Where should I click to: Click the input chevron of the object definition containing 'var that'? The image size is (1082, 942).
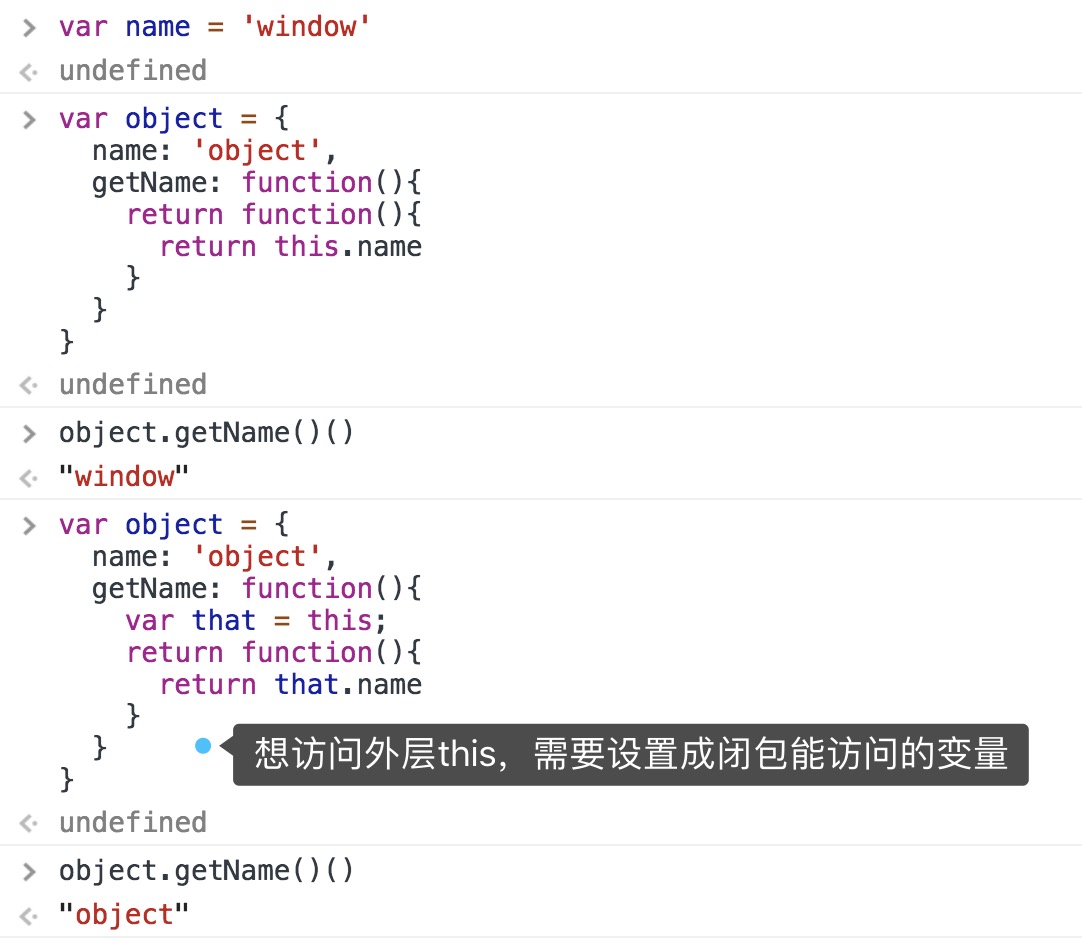point(30,525)
